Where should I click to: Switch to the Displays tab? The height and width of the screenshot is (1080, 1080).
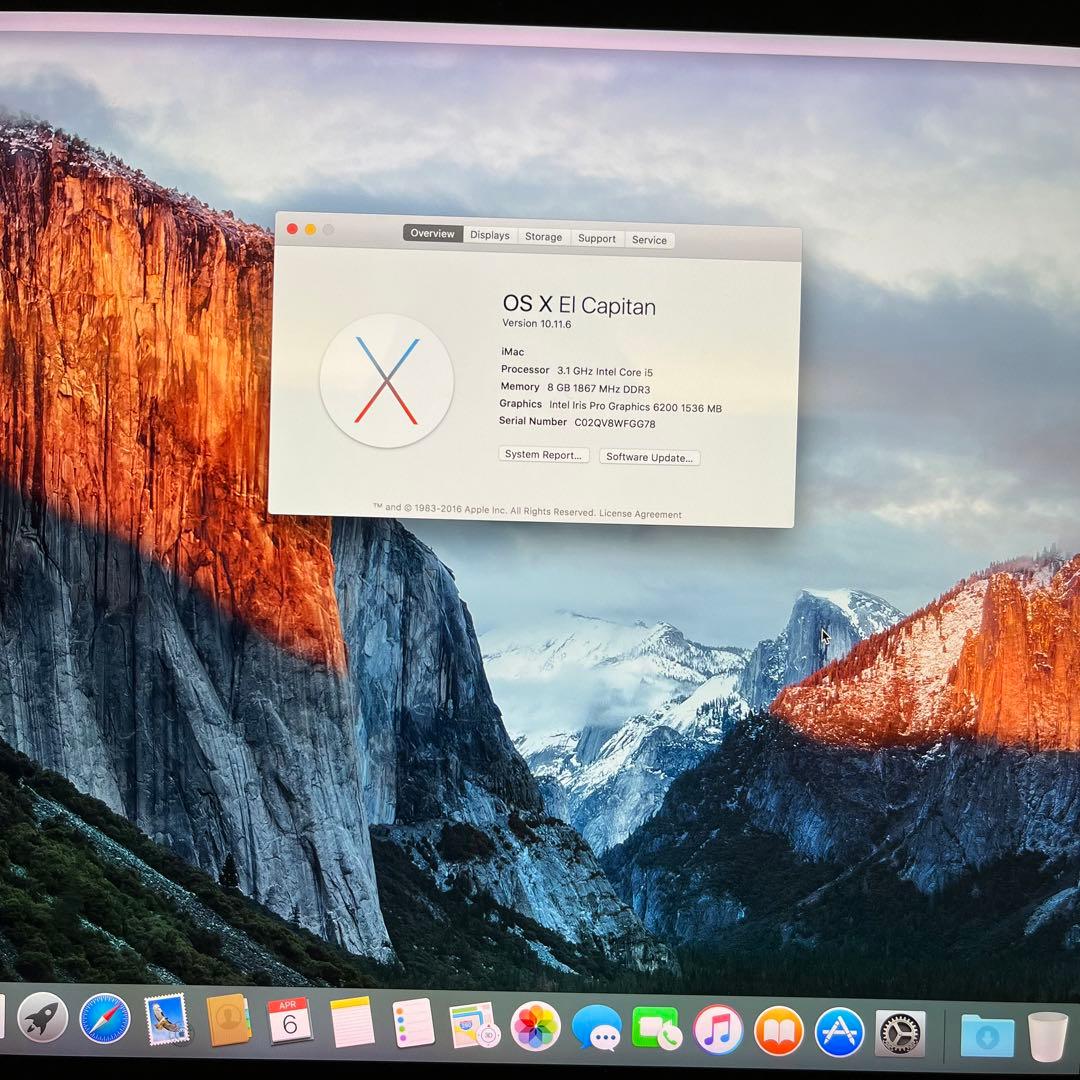[x=489, y=236]
